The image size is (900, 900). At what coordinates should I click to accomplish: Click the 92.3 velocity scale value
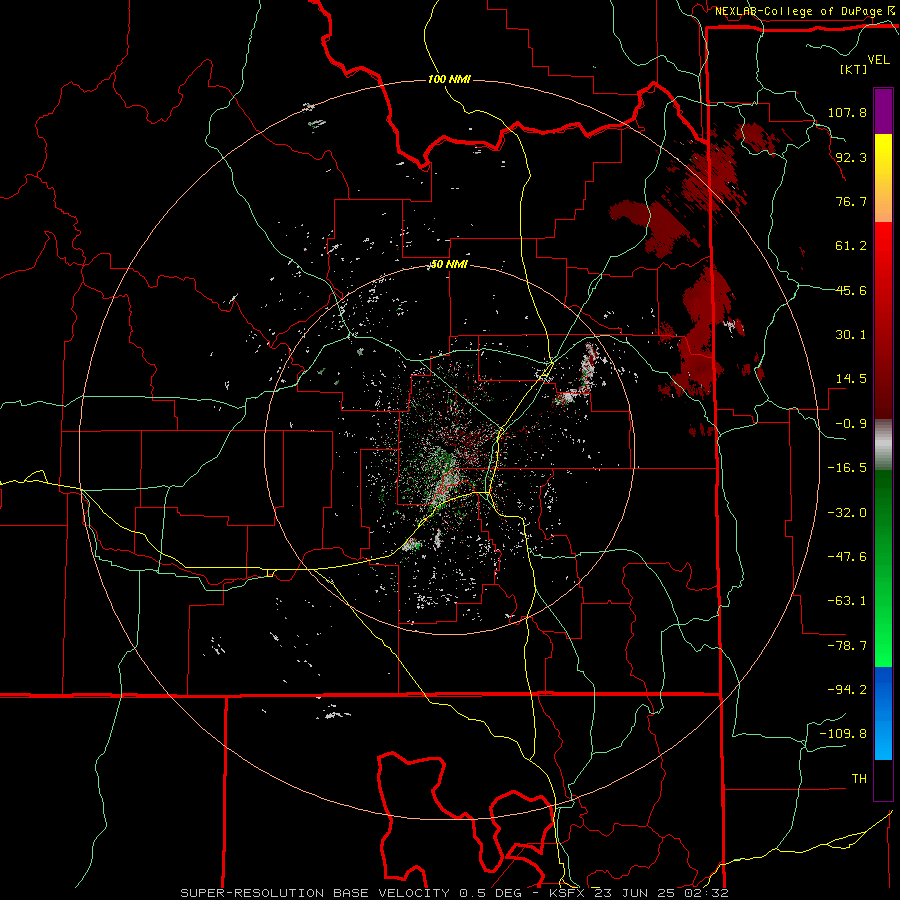(851, 157)
